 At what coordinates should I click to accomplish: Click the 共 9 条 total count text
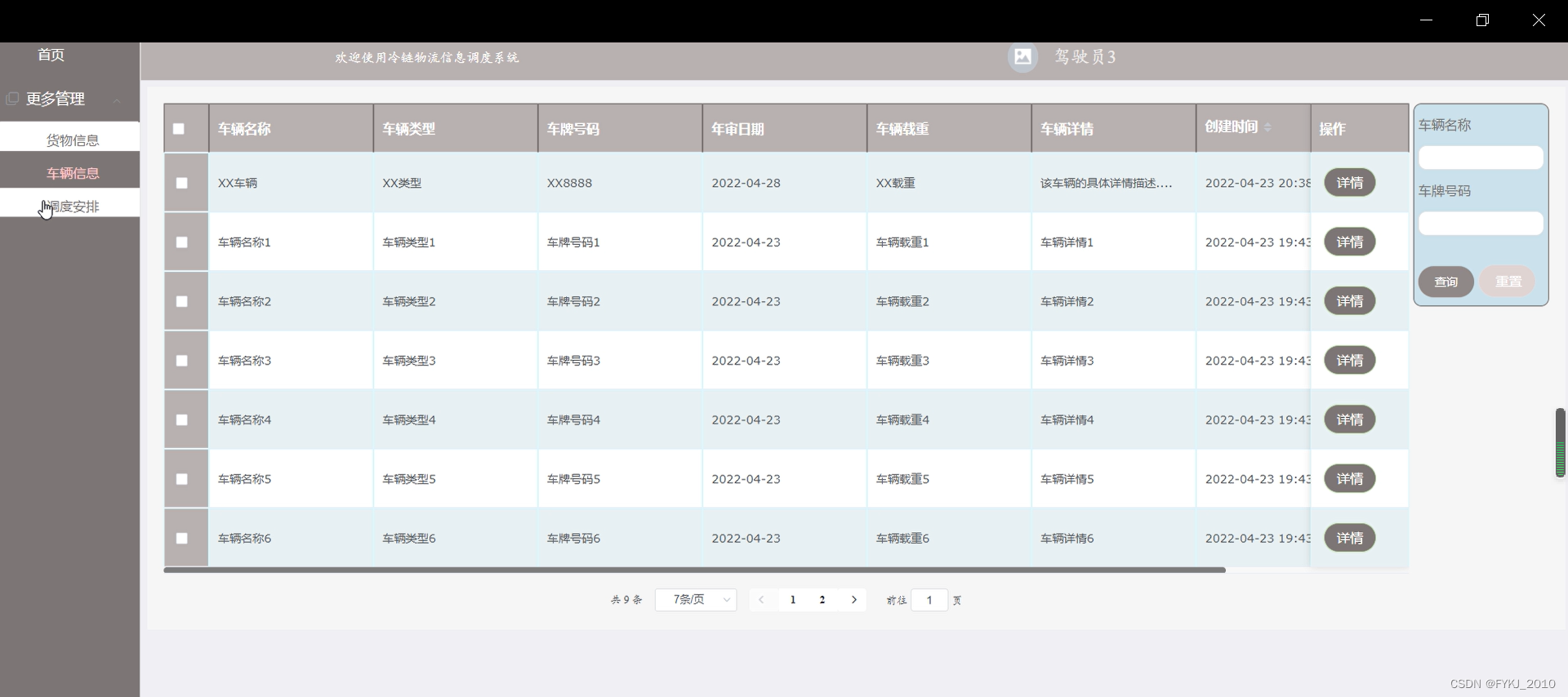click(x=626, y=600)
